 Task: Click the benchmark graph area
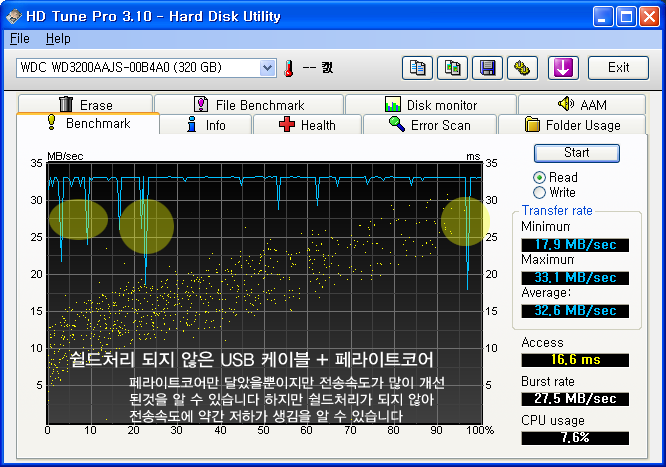point(265,292)
